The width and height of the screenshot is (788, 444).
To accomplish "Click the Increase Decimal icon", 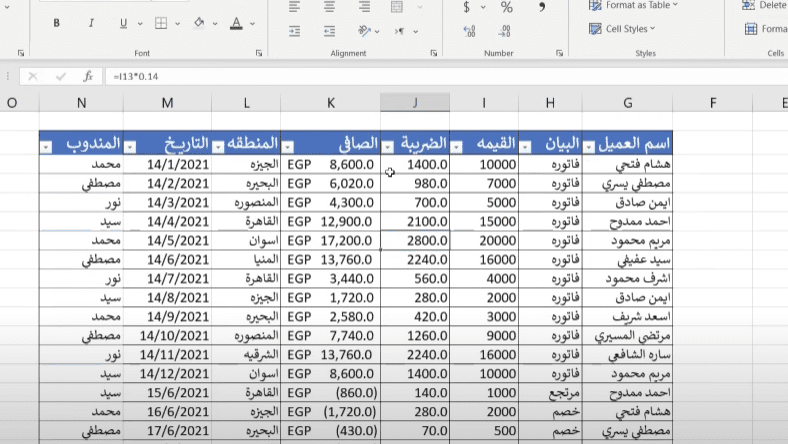I will pyautogui.click(x=469, y=31).
